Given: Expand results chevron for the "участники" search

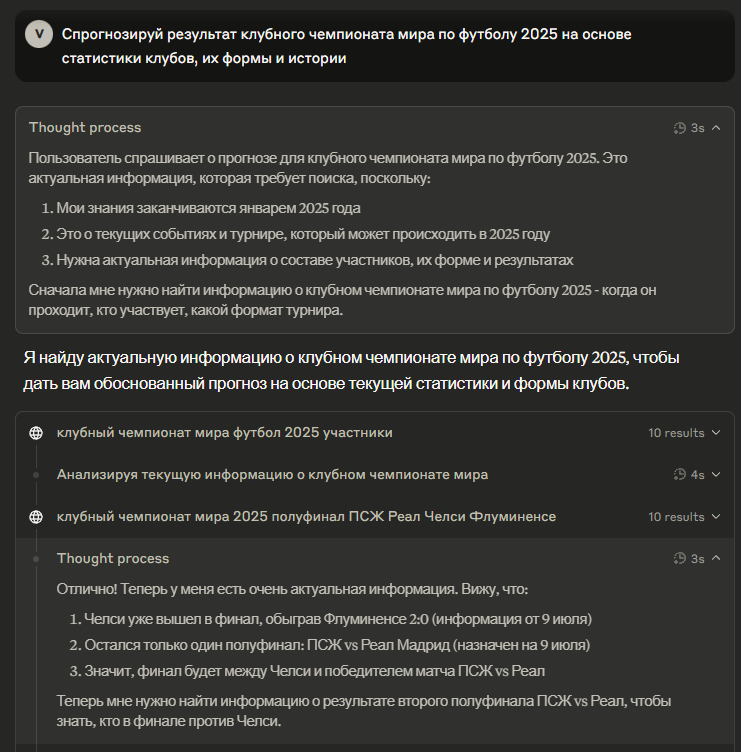Looking at the screenshot, I should (x=716, y=433).
